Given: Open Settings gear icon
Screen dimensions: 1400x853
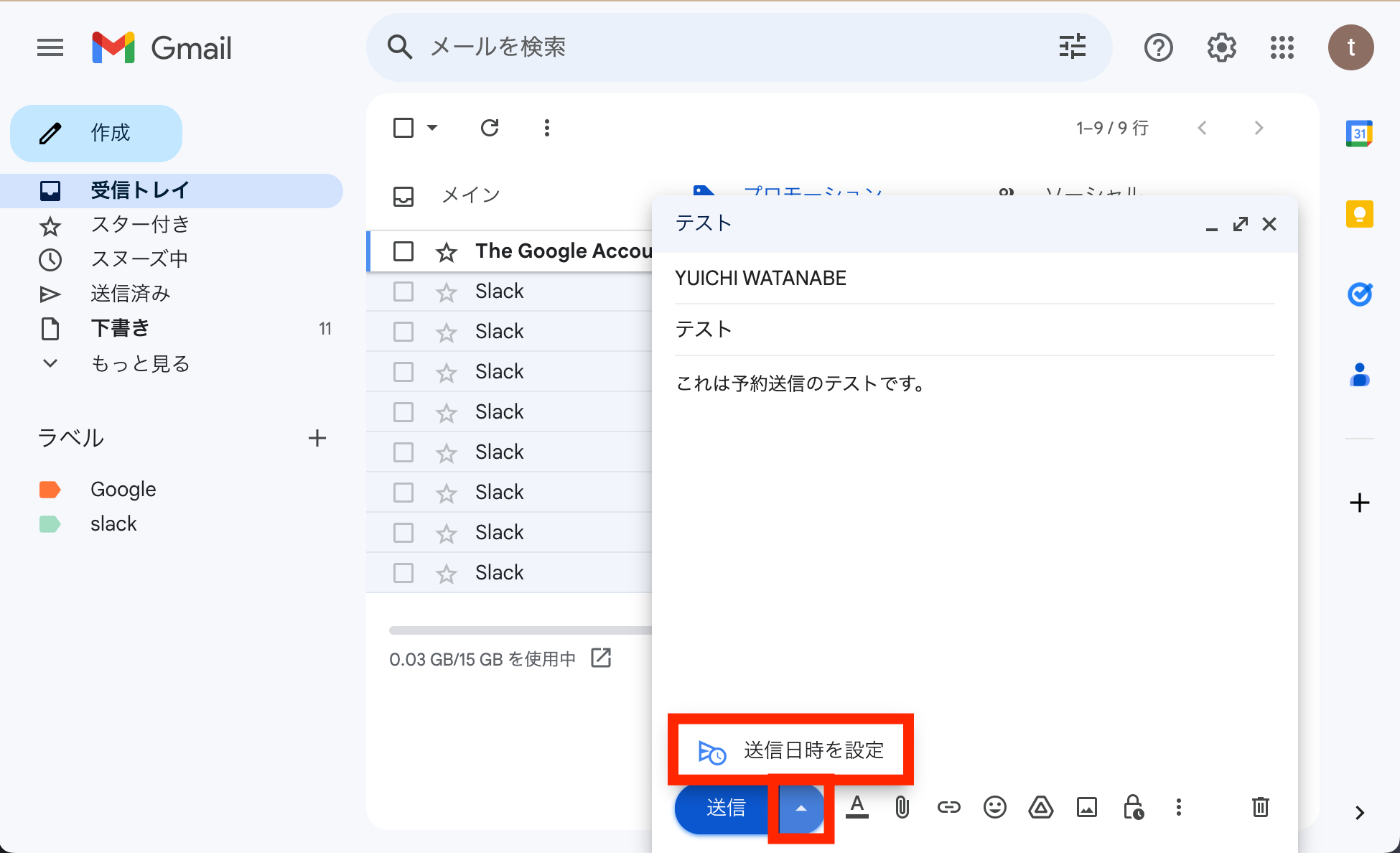Looking at the screenshot, I should click(1221, 48).
